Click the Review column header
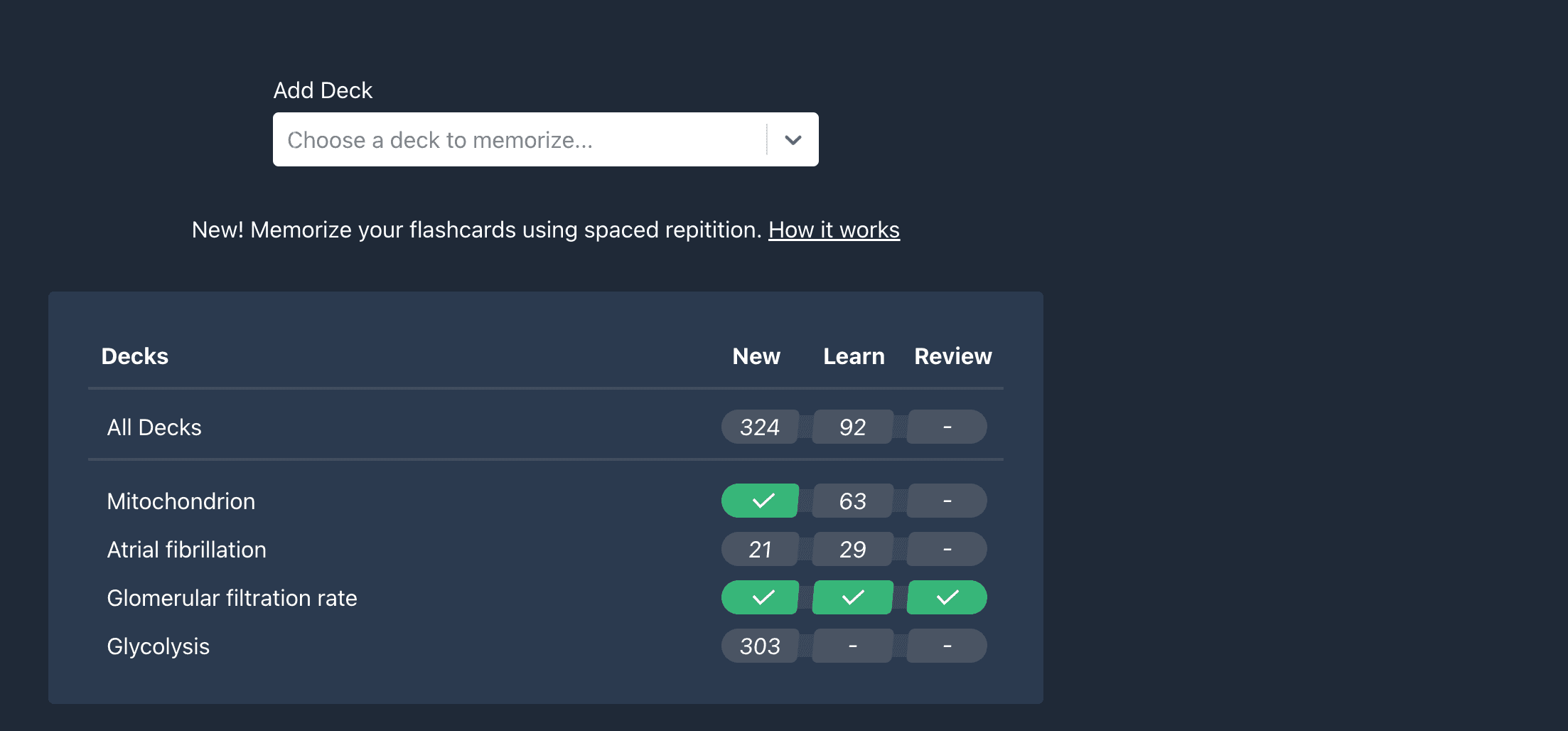The height and width of the screenshot is (731, 1568). pyautogui.click(x=952, y=356)
